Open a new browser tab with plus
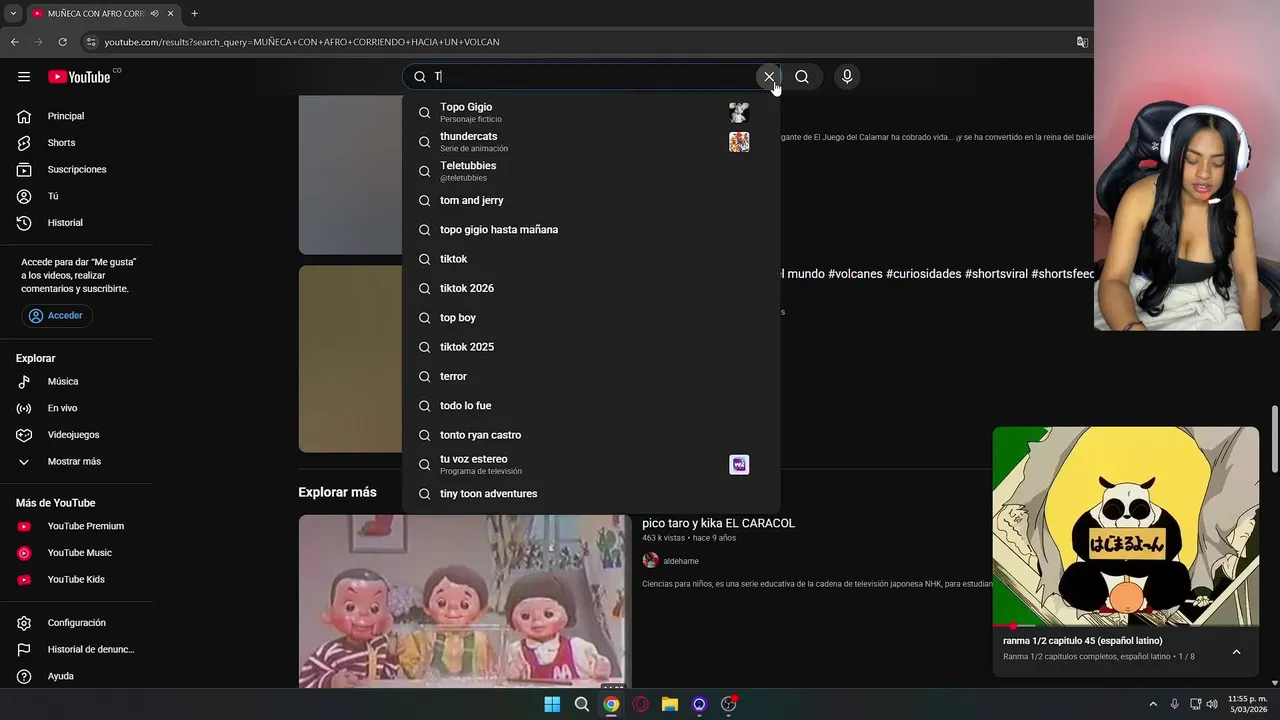 (x=194, y=14)
